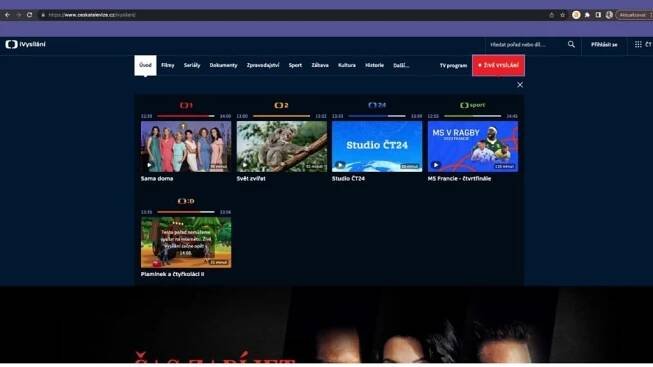Focus the search programs input field
The height and width of the screenshot is (367, 653).
pyautogui.click(x=525, y=44)
